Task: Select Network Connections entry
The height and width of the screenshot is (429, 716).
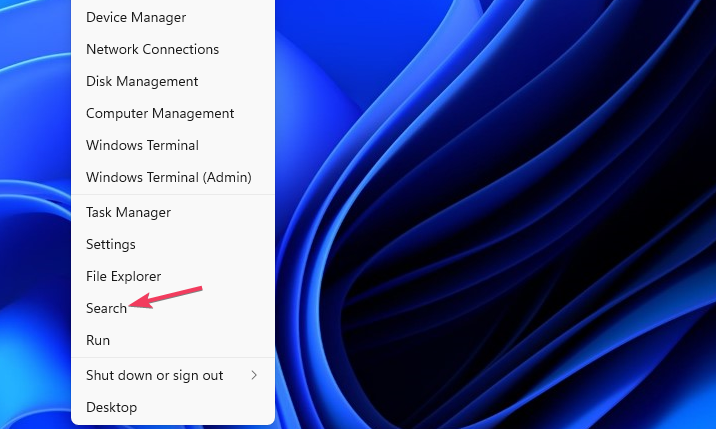Action: [x=173, y=49]
